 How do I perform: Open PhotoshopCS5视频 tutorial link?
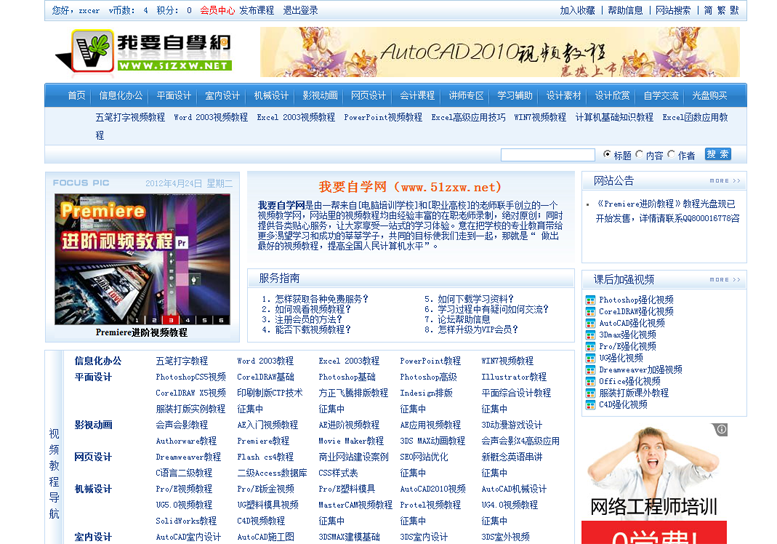[191, 377]
